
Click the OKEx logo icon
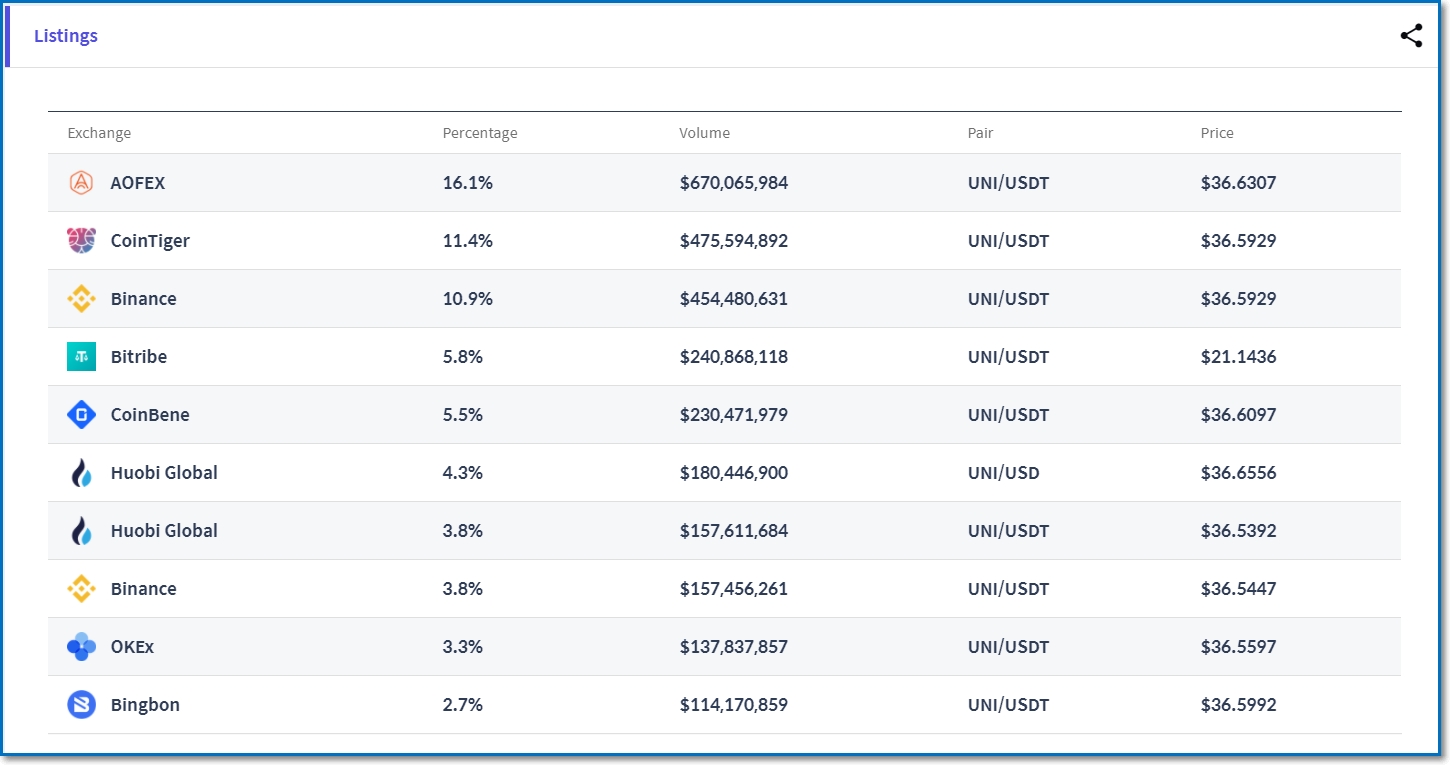pyautogui.click(x=81, y=647)
